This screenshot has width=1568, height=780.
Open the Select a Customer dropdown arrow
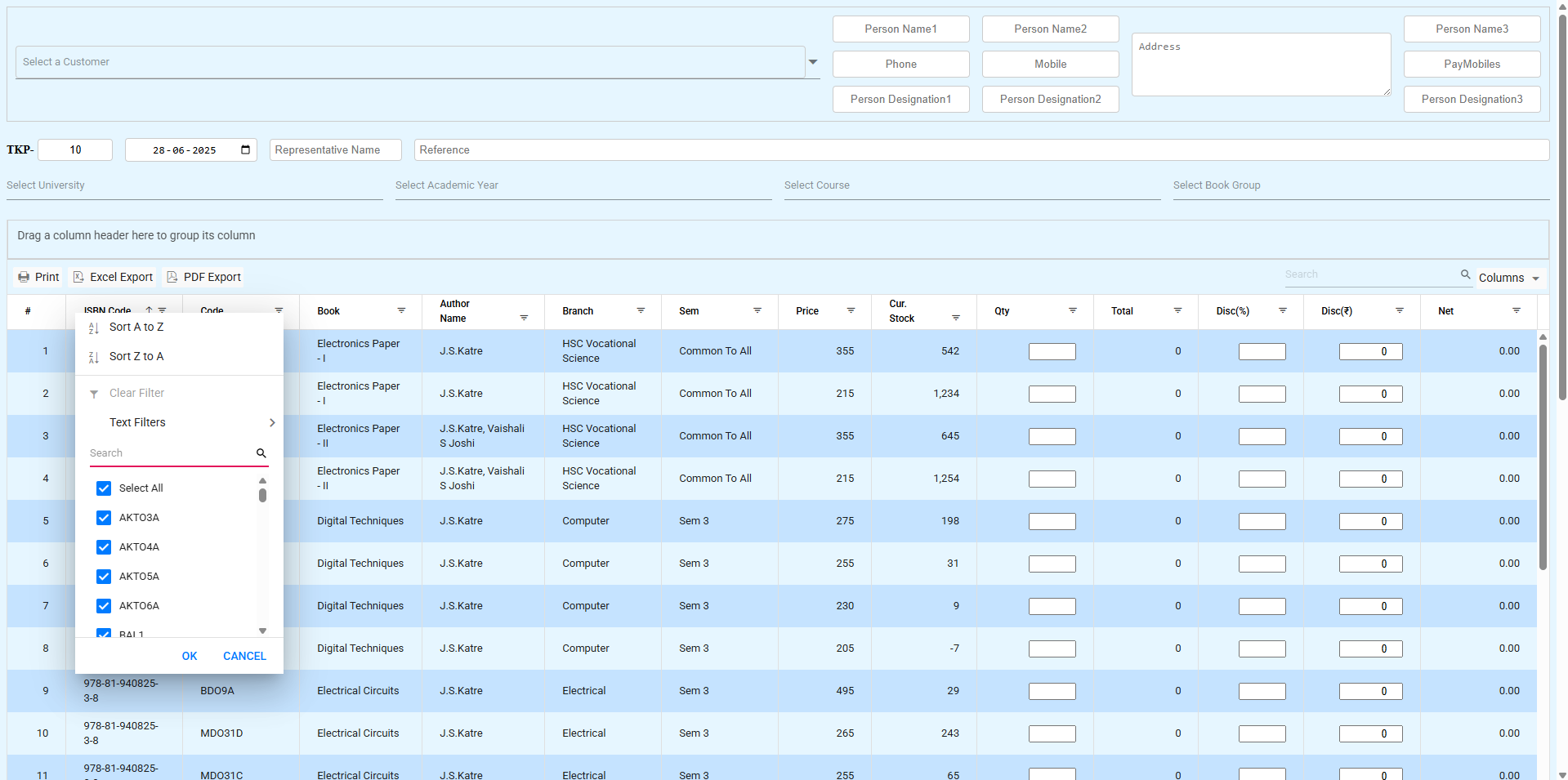tap(812, 61)
